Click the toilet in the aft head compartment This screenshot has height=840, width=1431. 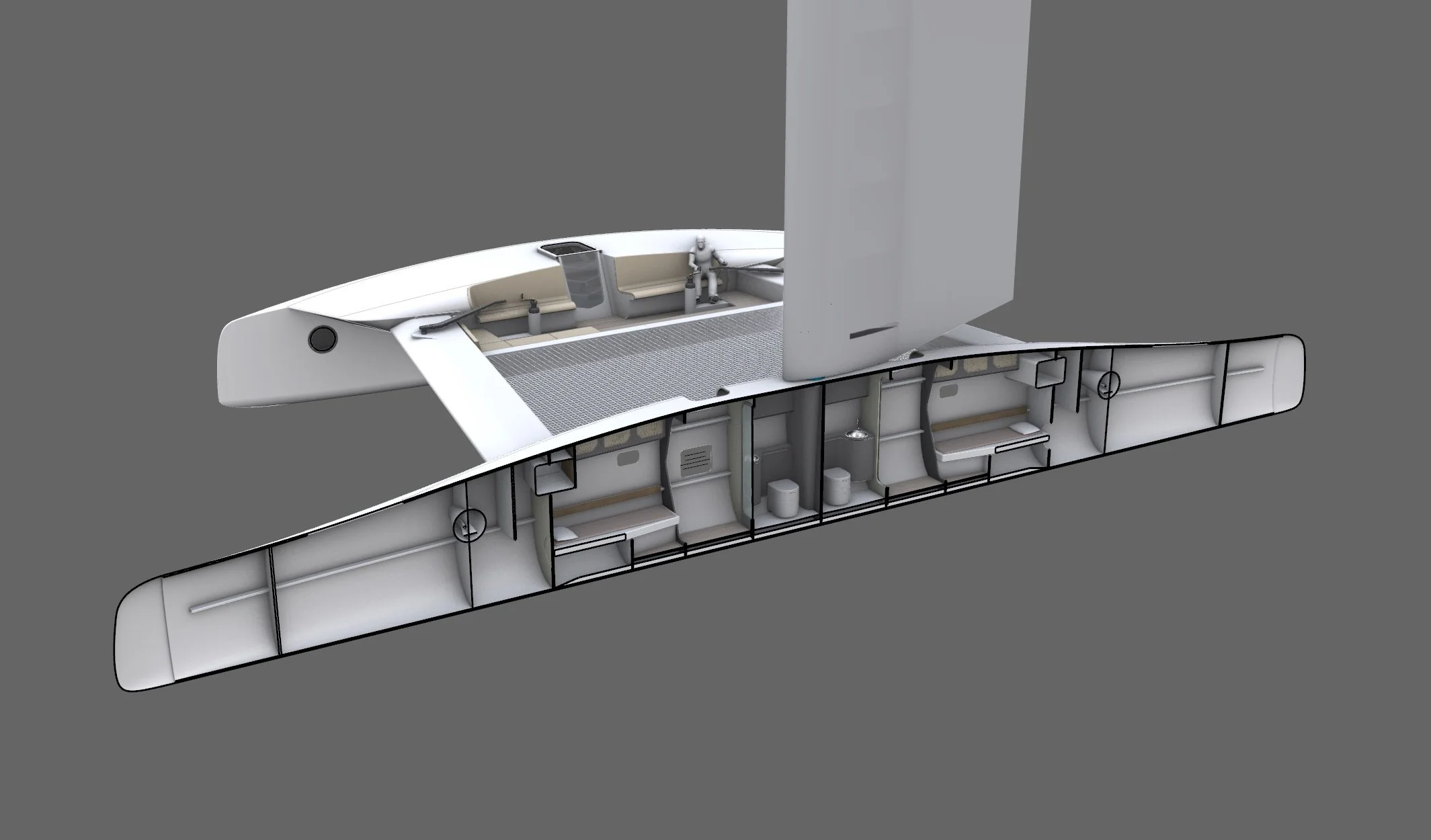(784, 498)
